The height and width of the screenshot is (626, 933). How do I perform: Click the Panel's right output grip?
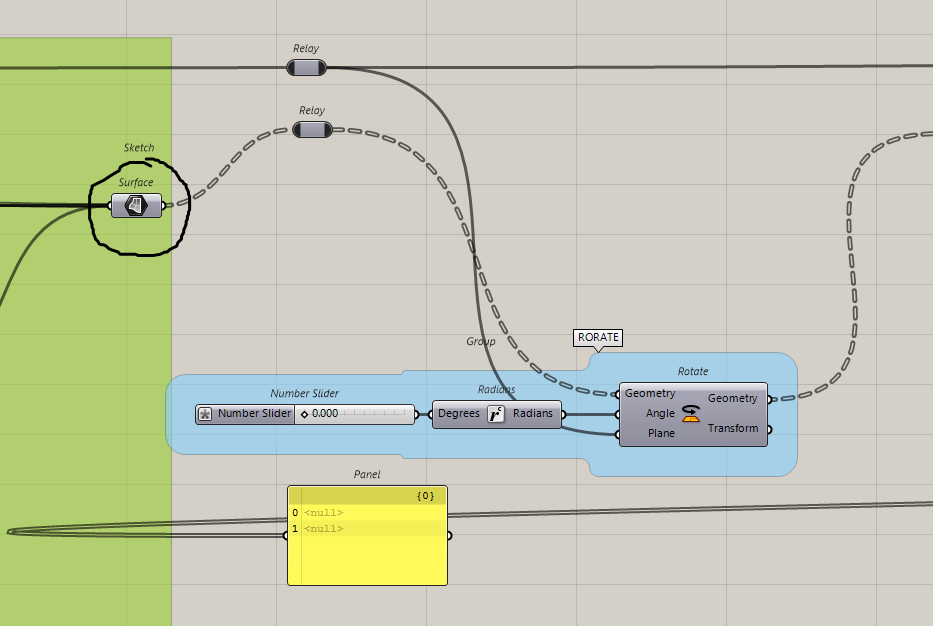coord(449,535)
